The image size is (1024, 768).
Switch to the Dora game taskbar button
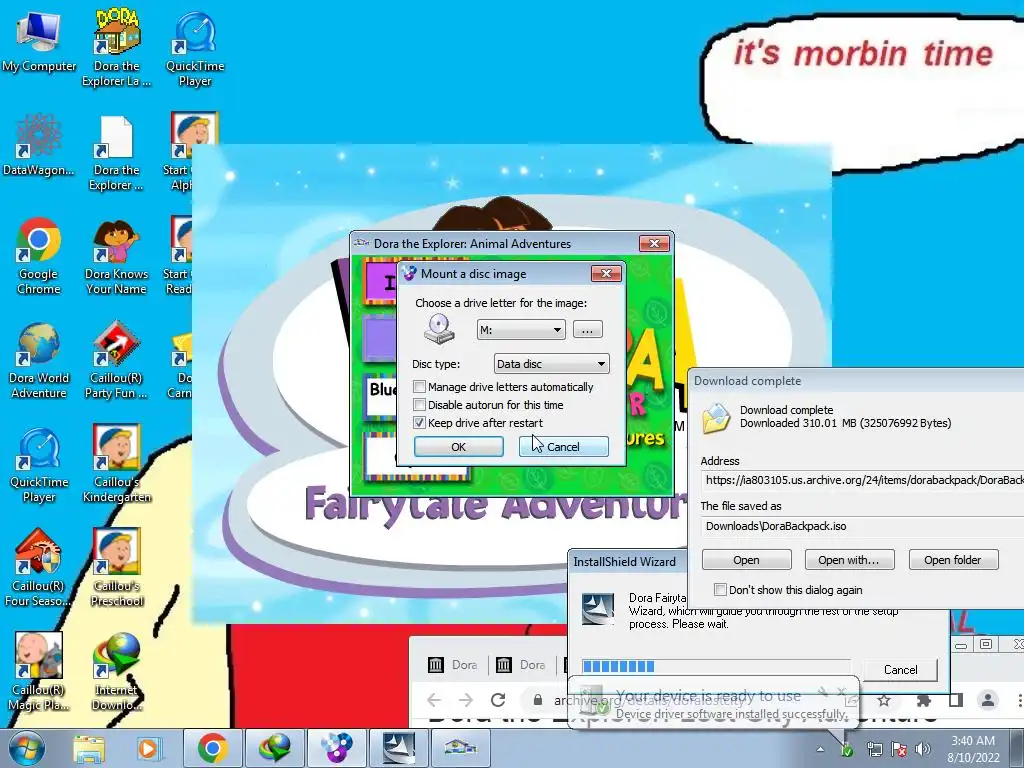tap(460, 748)
